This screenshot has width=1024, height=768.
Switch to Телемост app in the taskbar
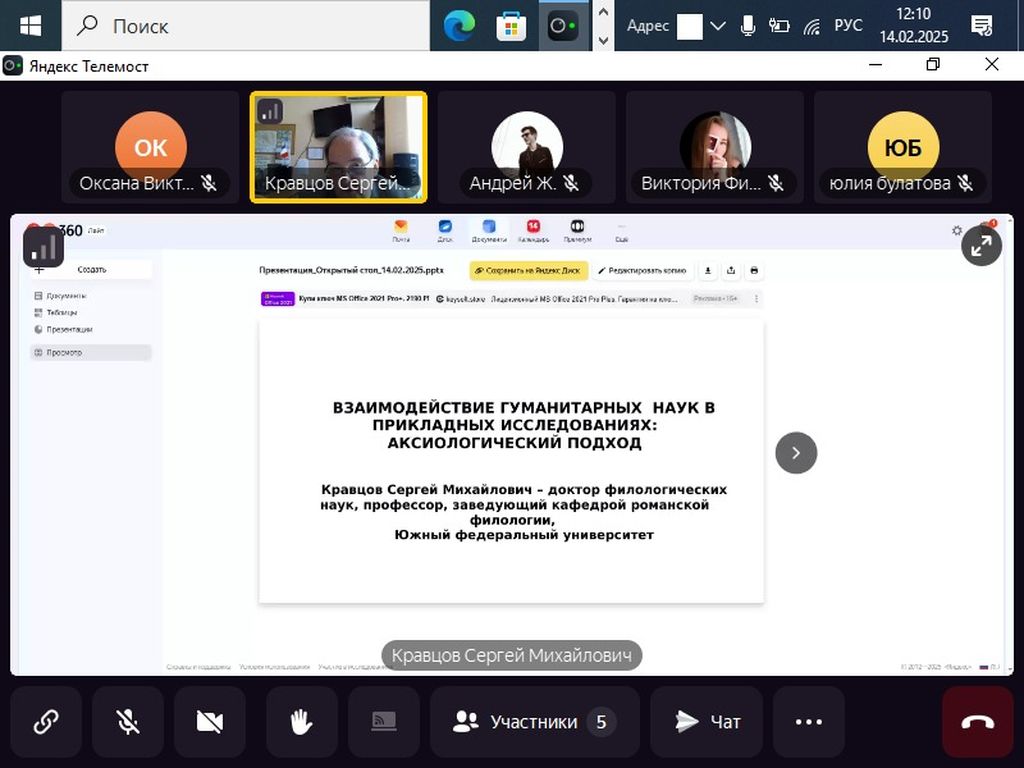563,26
